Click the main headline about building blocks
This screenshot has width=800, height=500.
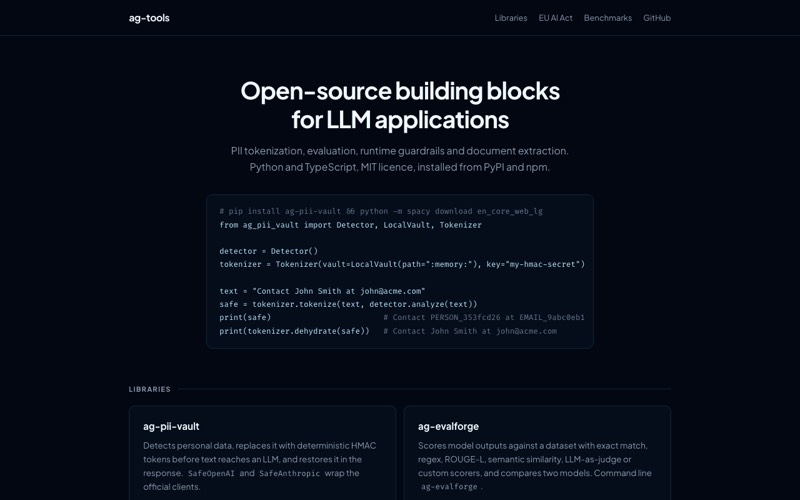tap(400, 105)
